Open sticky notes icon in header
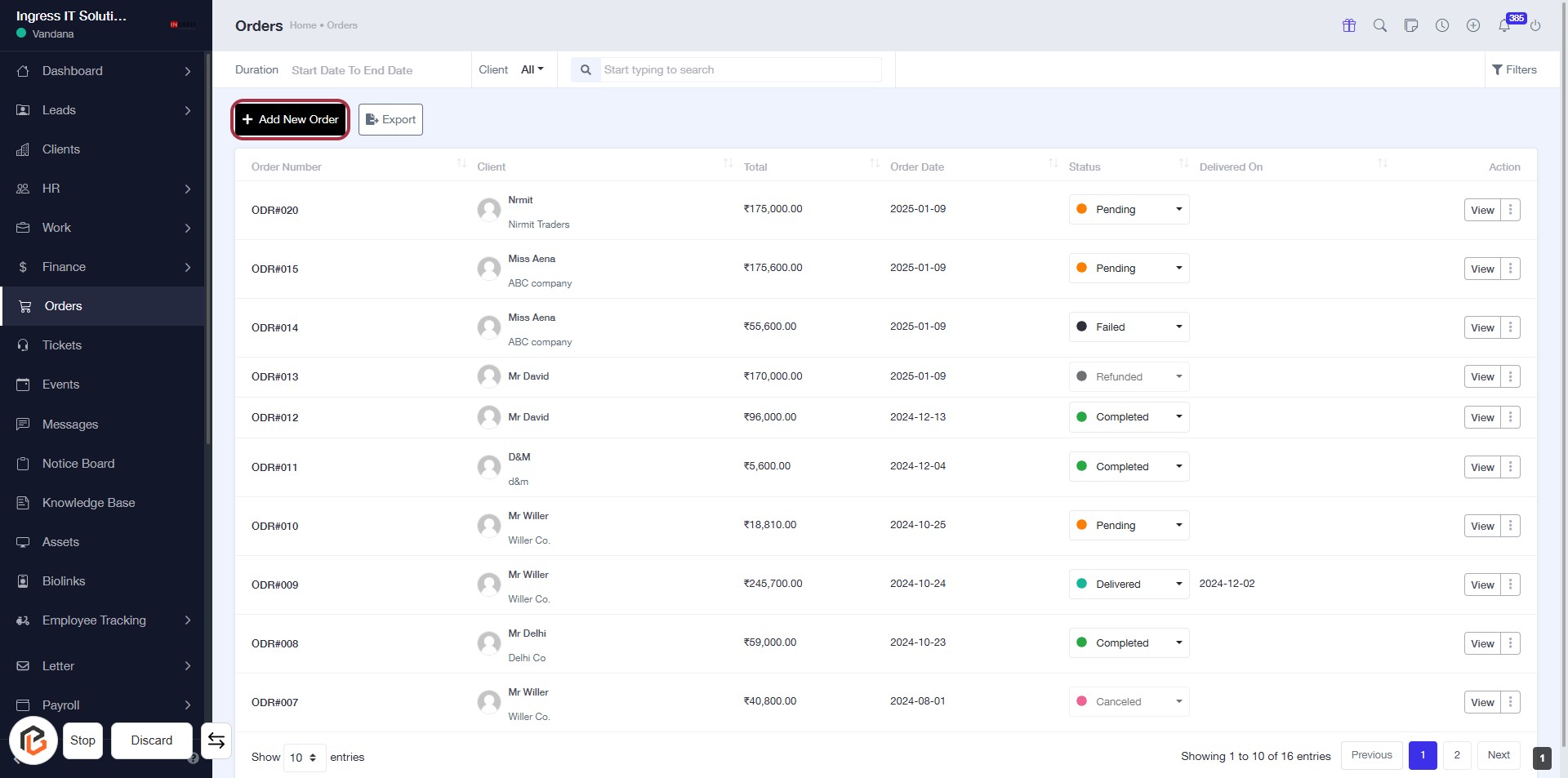The height and width of the screenshot is (778, 1568). (1410, 25)
